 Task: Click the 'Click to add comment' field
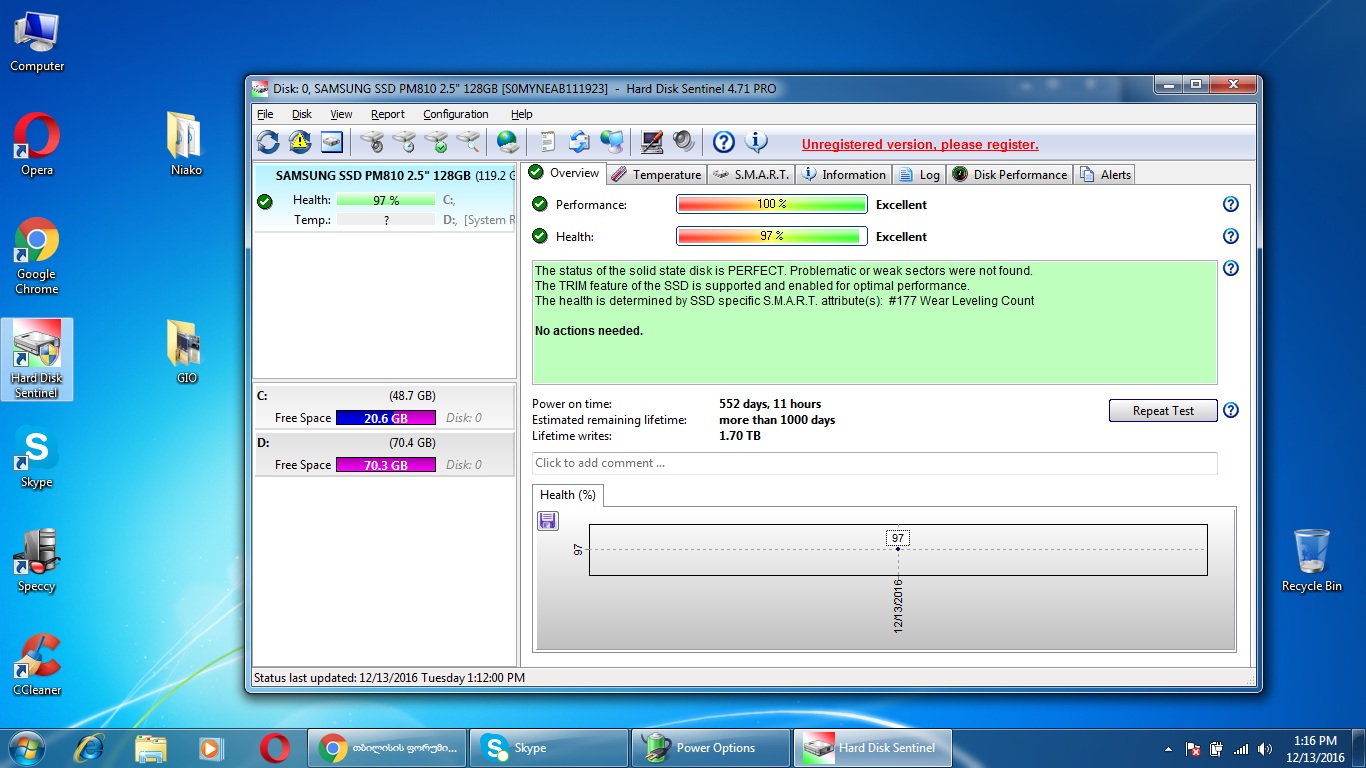coord(874,463)
